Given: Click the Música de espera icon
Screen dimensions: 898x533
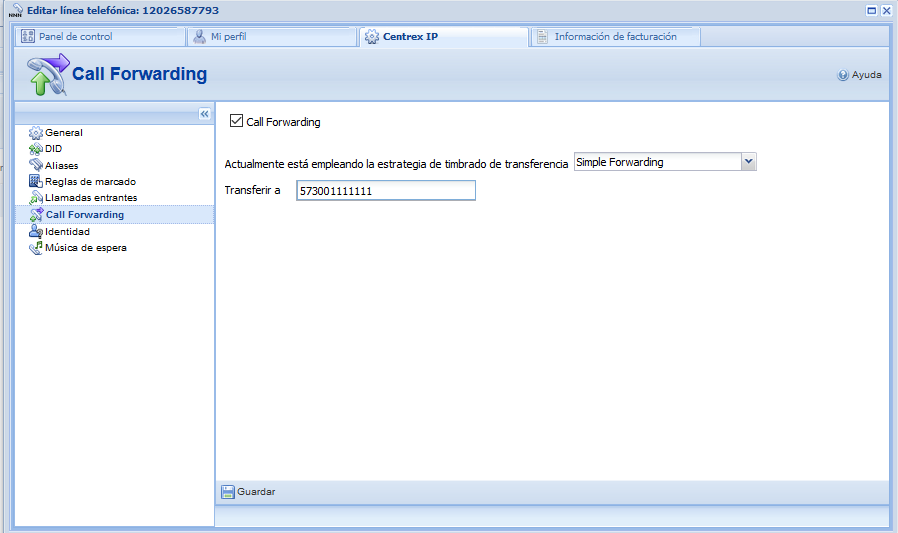Looking at the screenshot, I should [x=36, y=248].
